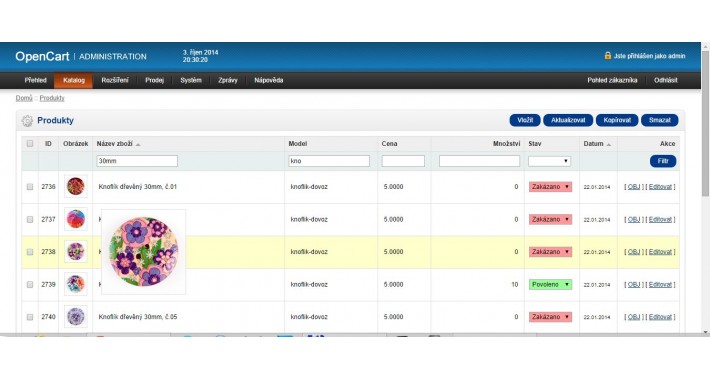Click the Smazat button
The height and width of the screenshot is (380, 710).
659,120
